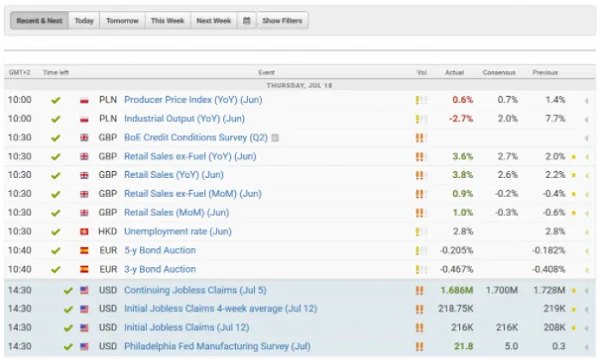Expand the Retail Sales (MoM) row arrow
Screen dimensions: 600x360
point(586,213)
